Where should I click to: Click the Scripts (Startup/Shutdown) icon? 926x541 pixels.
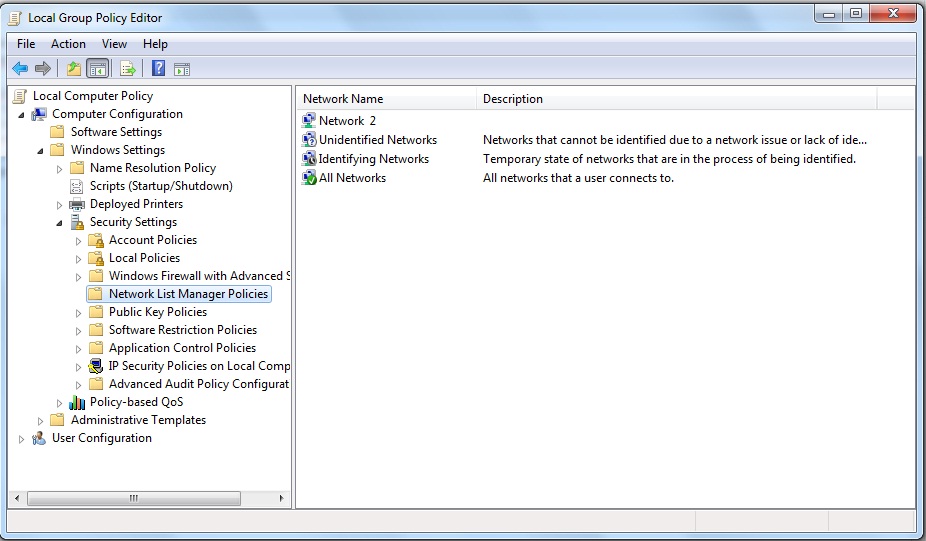pyautogui.click(x=77, y=187)
